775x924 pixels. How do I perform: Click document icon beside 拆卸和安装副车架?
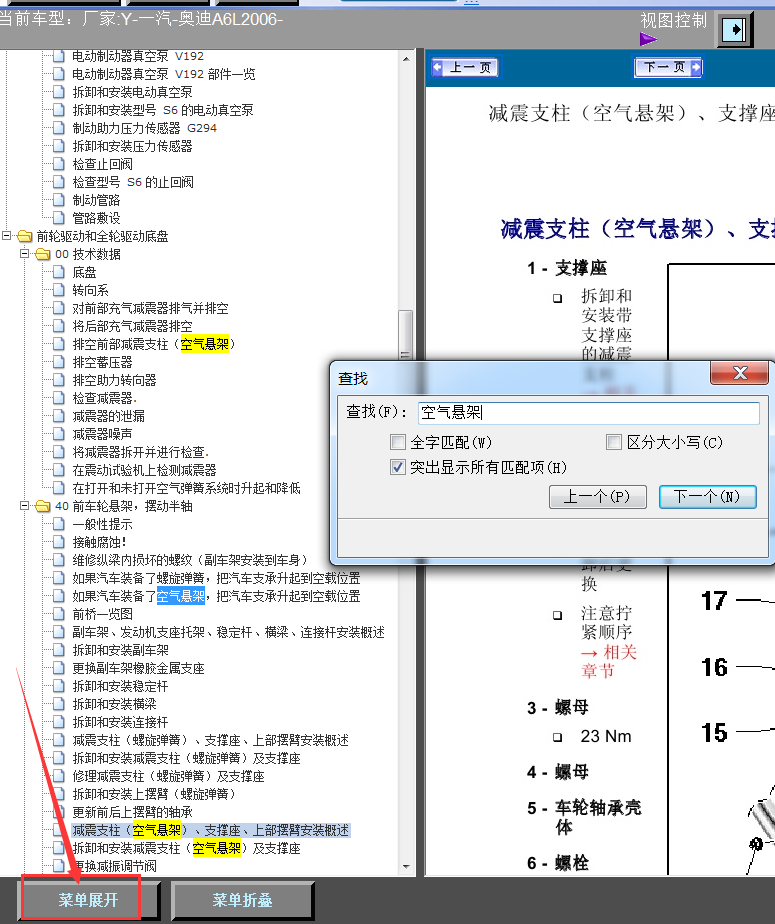click(x=58, y=650)
